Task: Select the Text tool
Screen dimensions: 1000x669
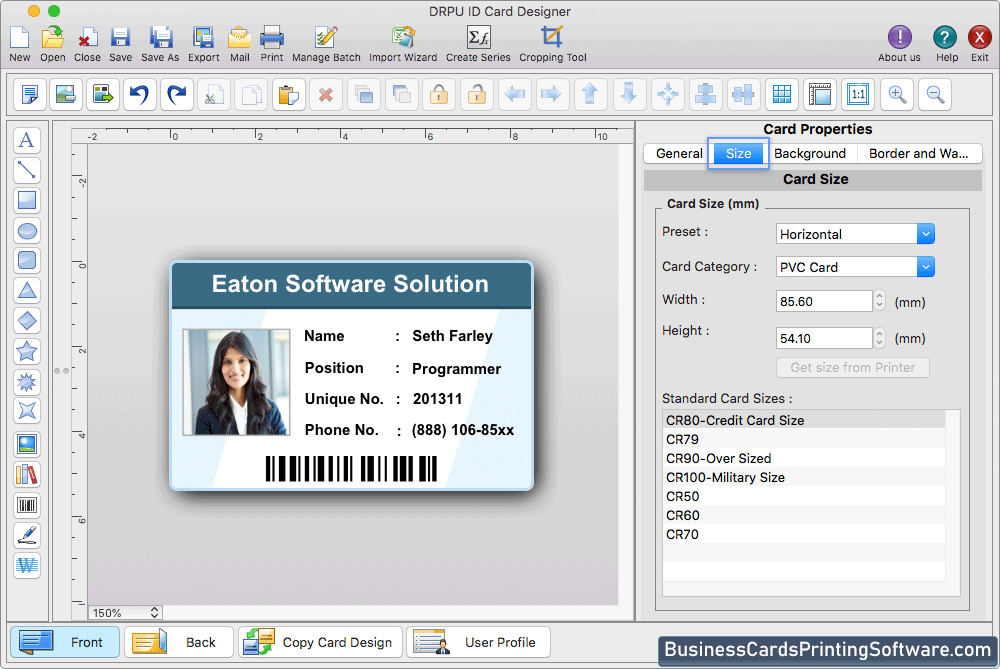Action: [x=27, y=140]
